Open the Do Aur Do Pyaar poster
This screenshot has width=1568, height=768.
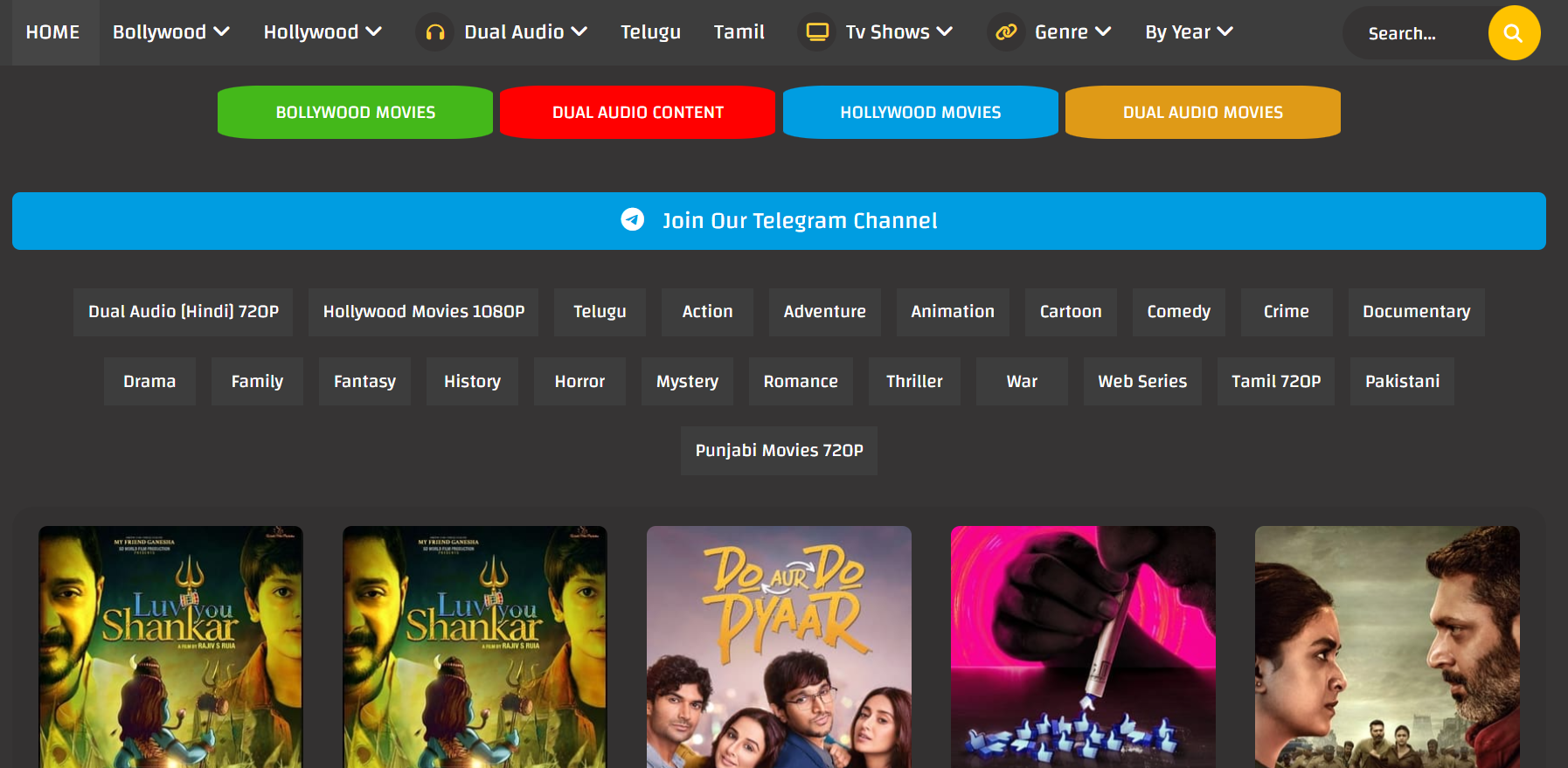pos(779,647)
